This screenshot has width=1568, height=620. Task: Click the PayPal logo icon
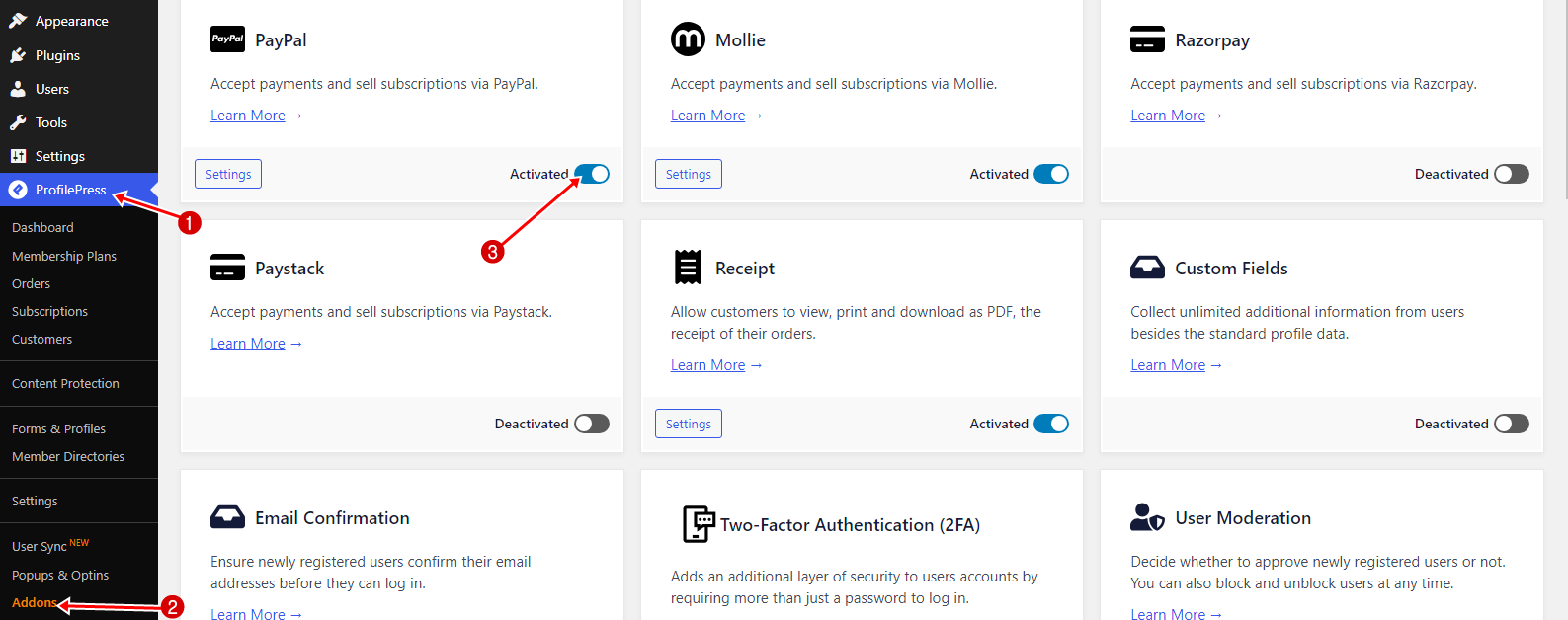(227, 39)
